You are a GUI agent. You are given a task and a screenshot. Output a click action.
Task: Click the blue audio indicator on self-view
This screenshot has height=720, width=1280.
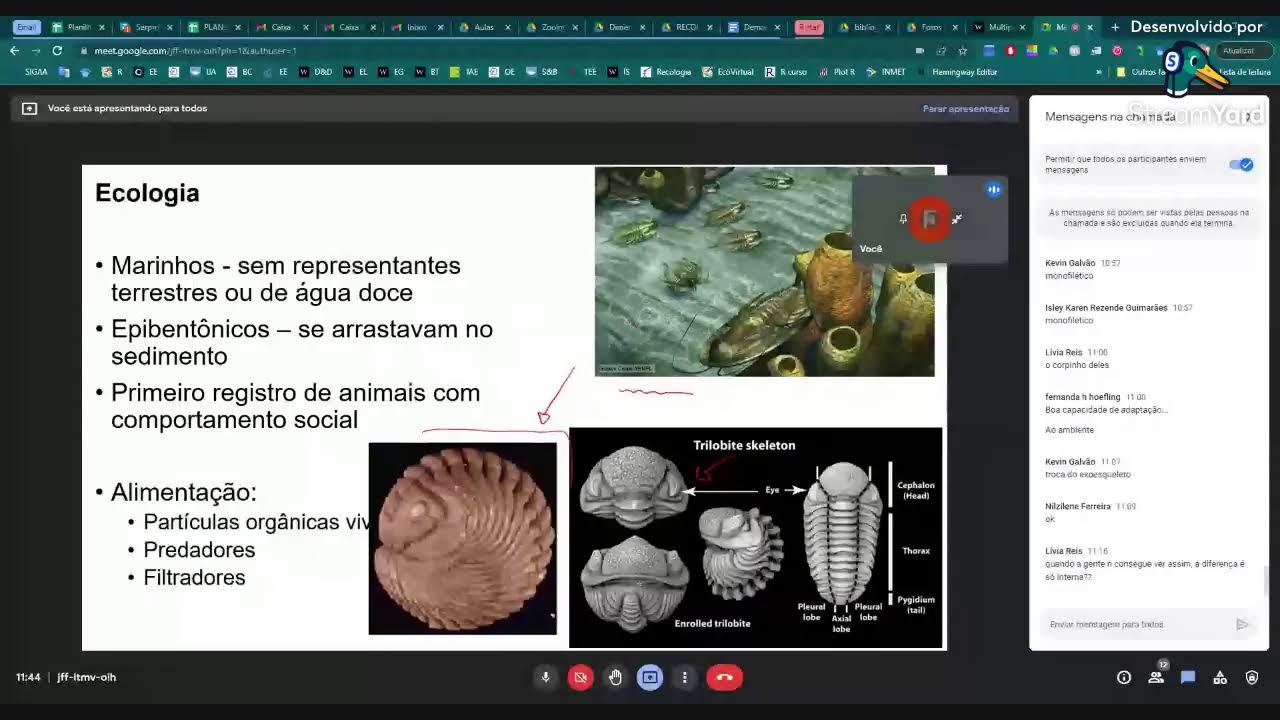tap(993, 189)
